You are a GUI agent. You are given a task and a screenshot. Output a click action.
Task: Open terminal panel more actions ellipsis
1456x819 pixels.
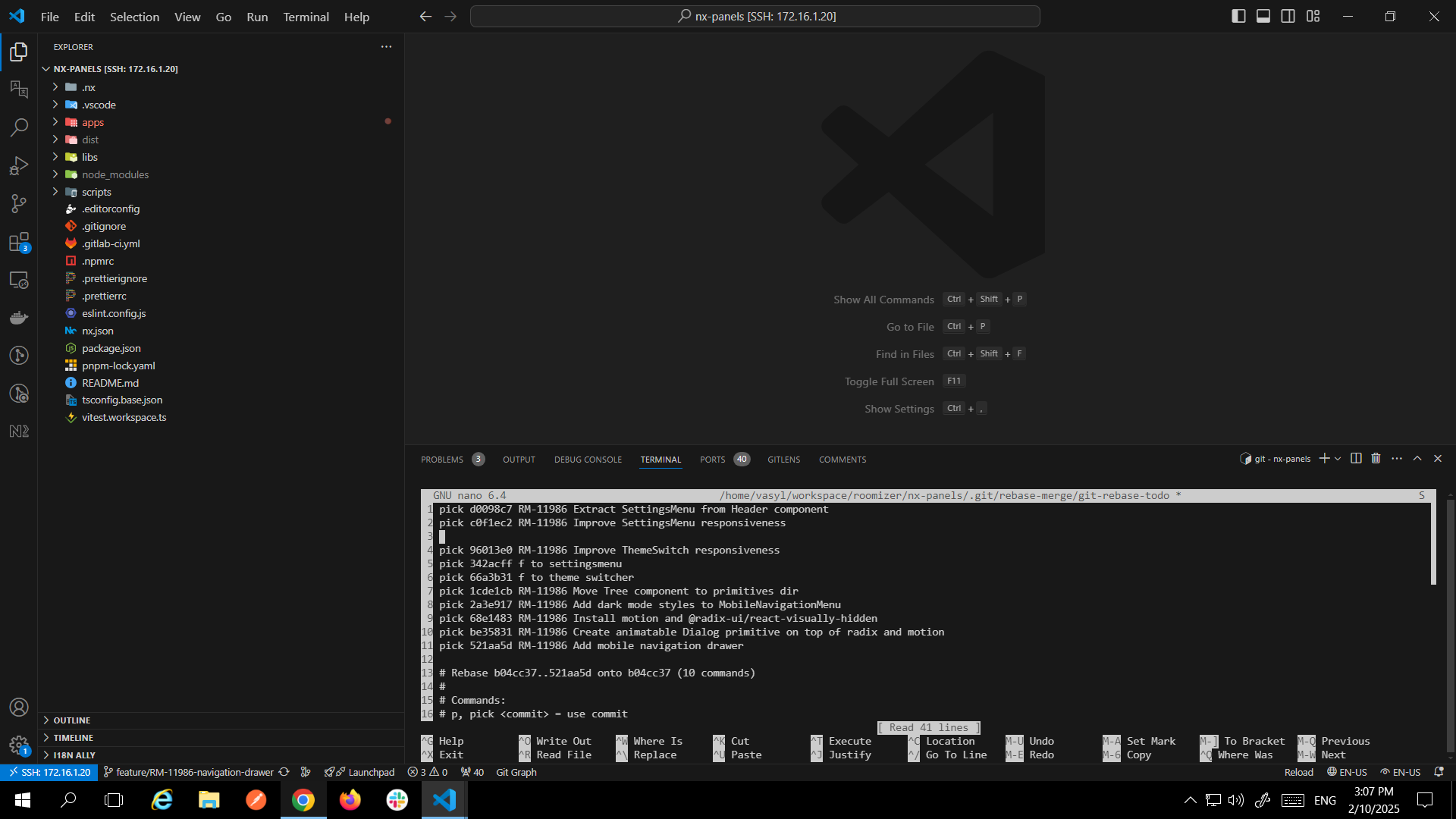pyautogui.click(x=1397, y=459)
